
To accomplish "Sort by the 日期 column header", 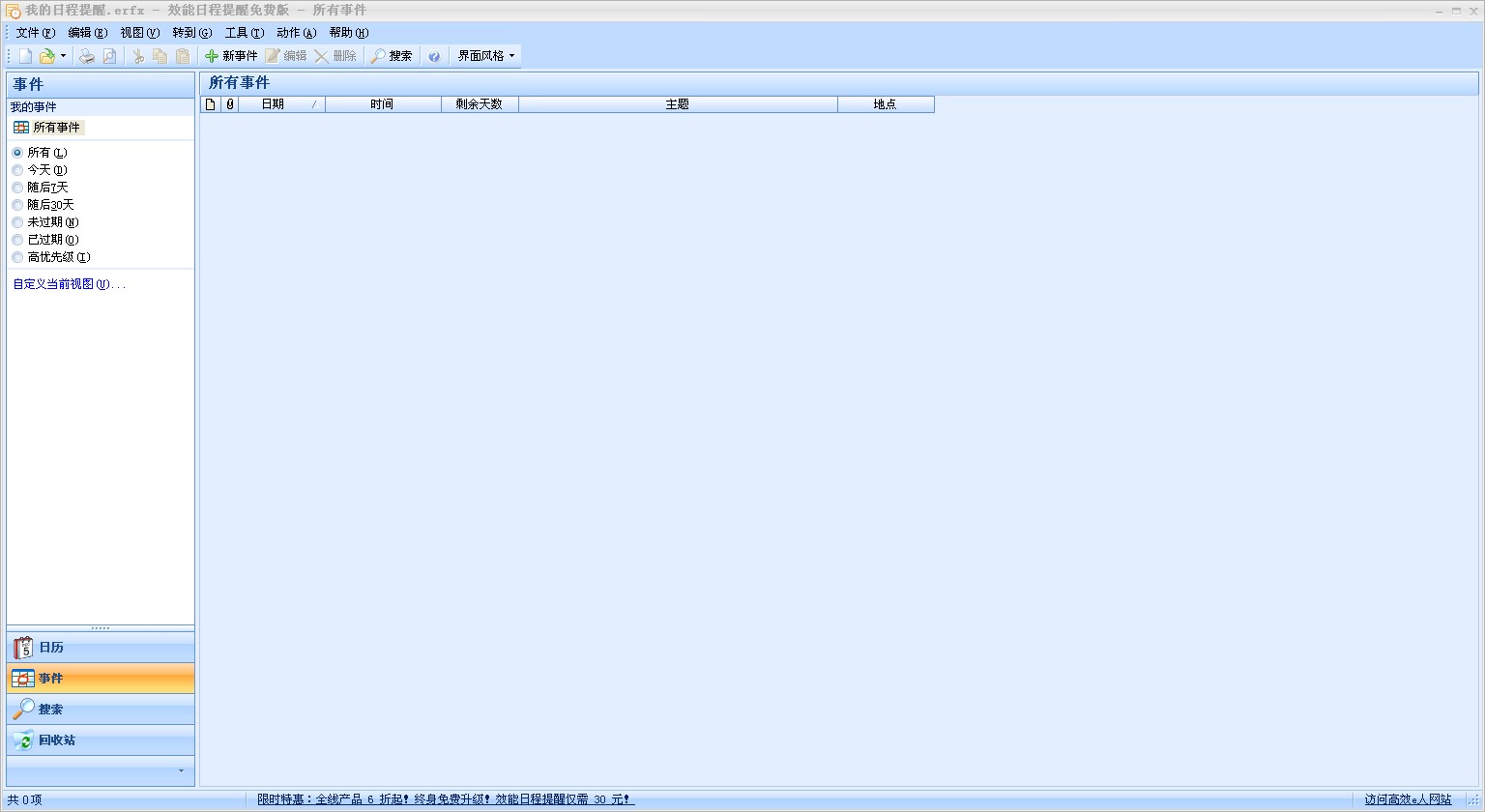I will coord(281,104).
